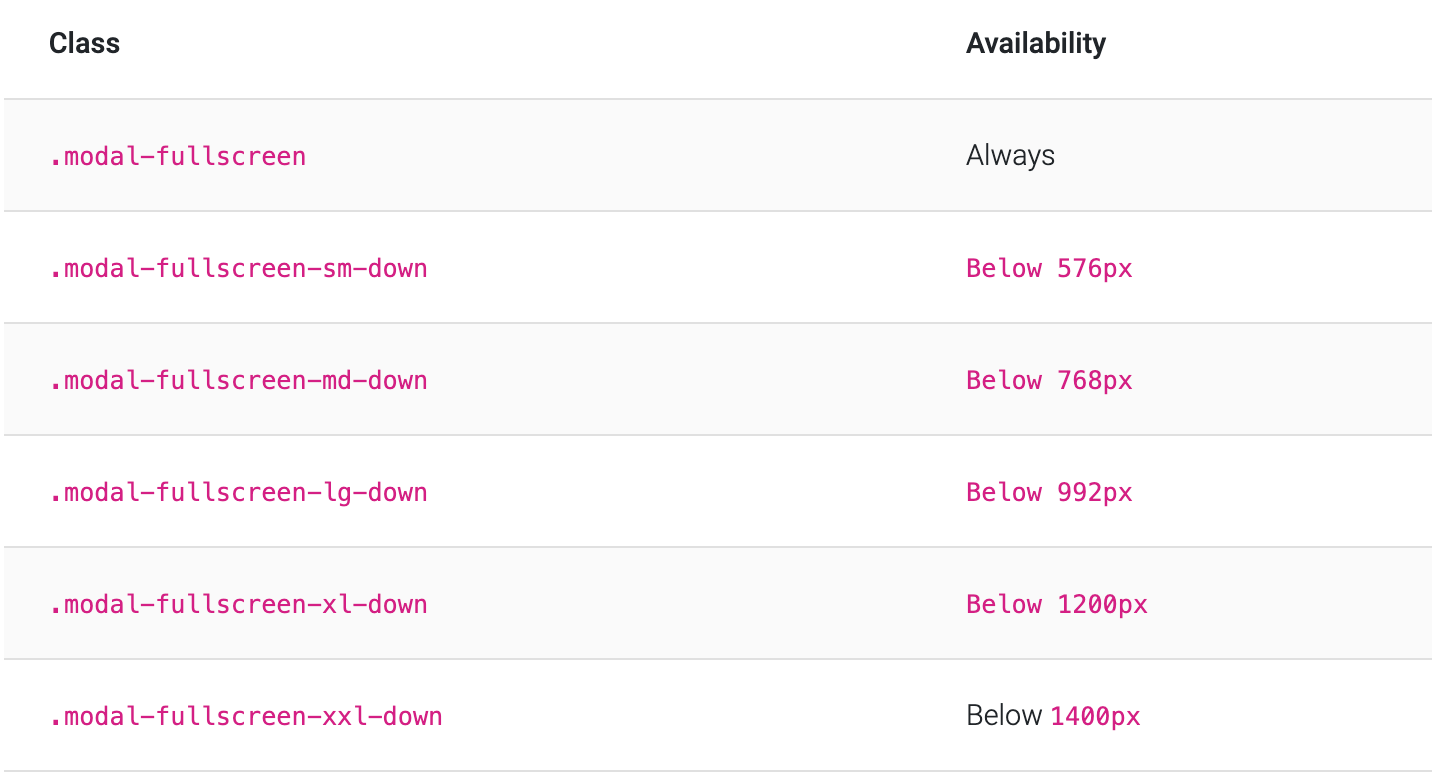1432x772 pixels.
Task: Click the Class column header
Action: (x=84, y=43)
